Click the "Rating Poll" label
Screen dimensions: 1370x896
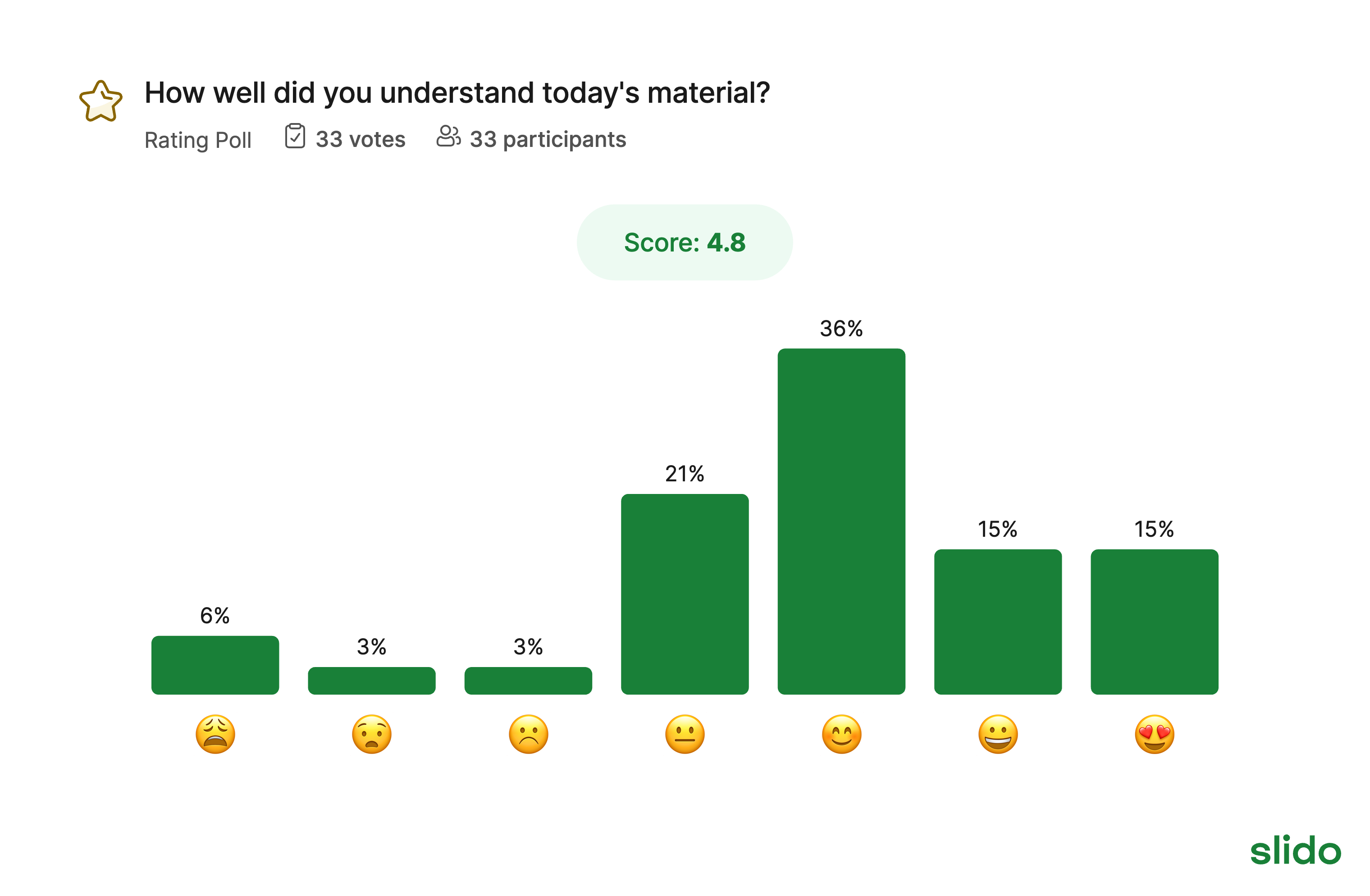[x=198, y=140]
